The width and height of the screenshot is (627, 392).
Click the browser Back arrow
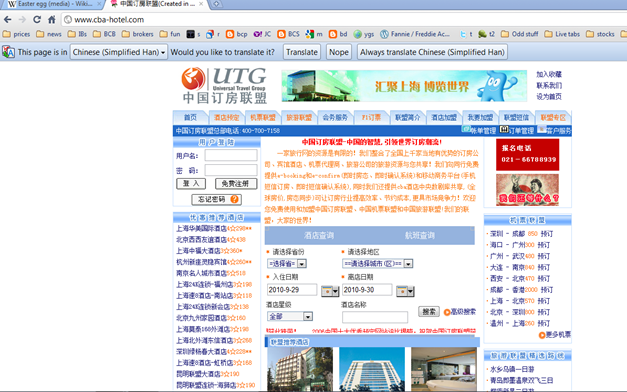coord(8,19)
